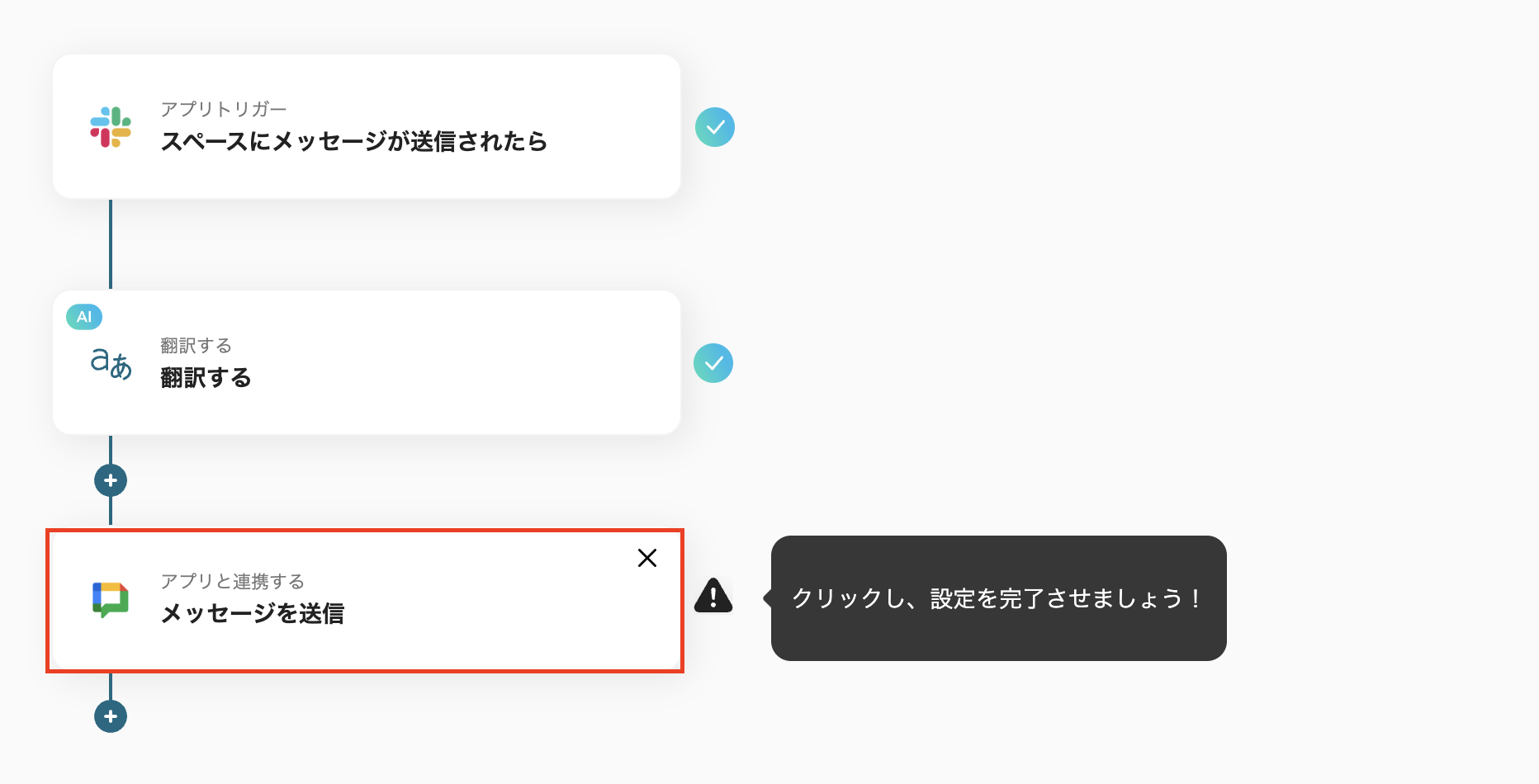Click the translation (aあ) icon
Image resolution: width=1539 pixels, height=784 pixels.
coord(111,363)
